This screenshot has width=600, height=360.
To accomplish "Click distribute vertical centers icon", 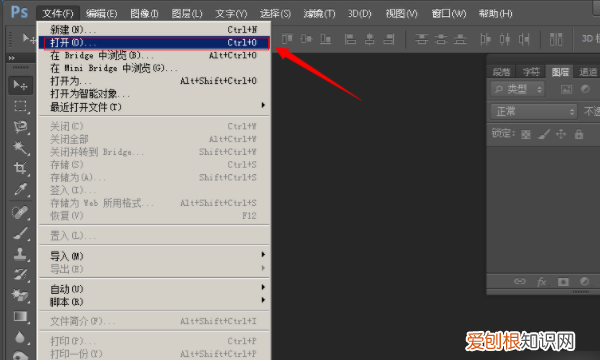I will tap(441, 39).
